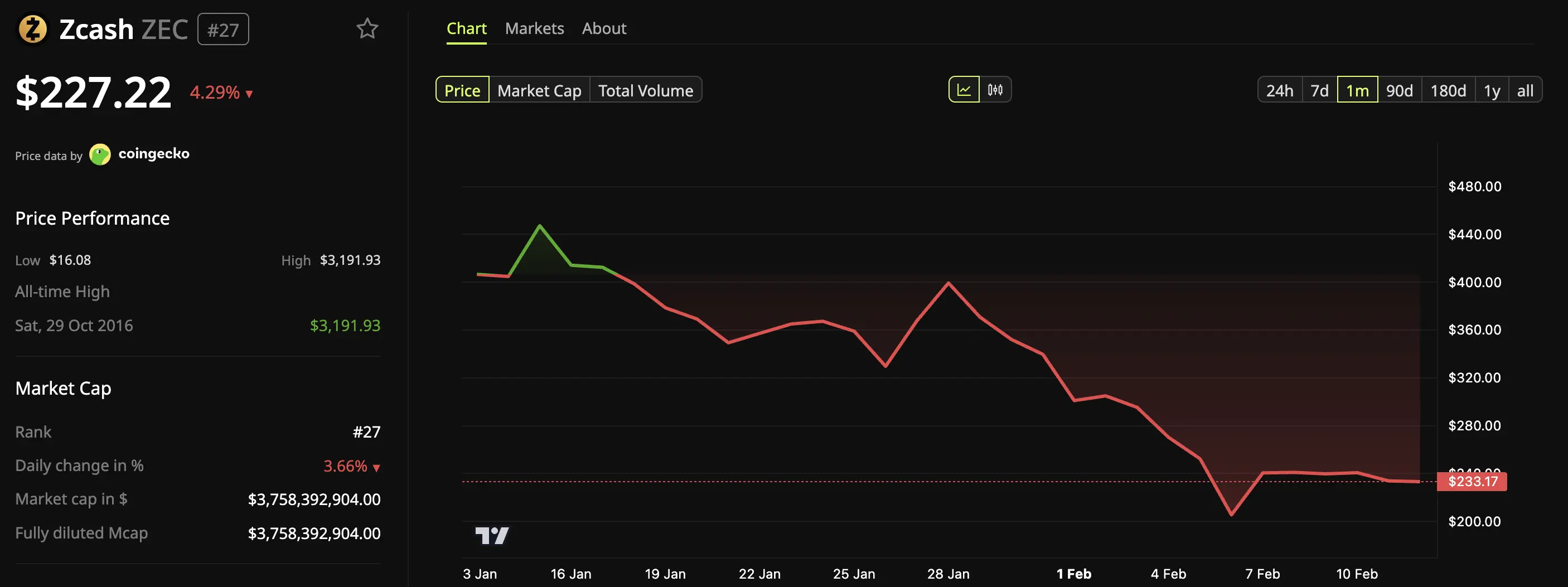
Task: Select the 7d time range
Action: (x=1320, y=90)
